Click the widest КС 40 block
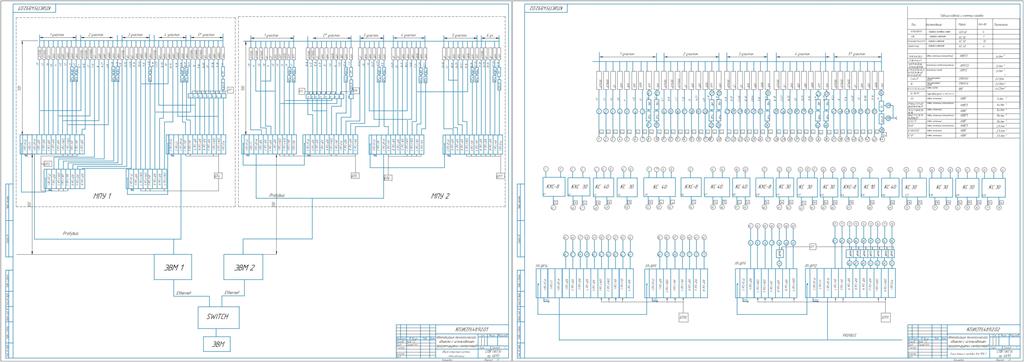 (x=660, y=187)
